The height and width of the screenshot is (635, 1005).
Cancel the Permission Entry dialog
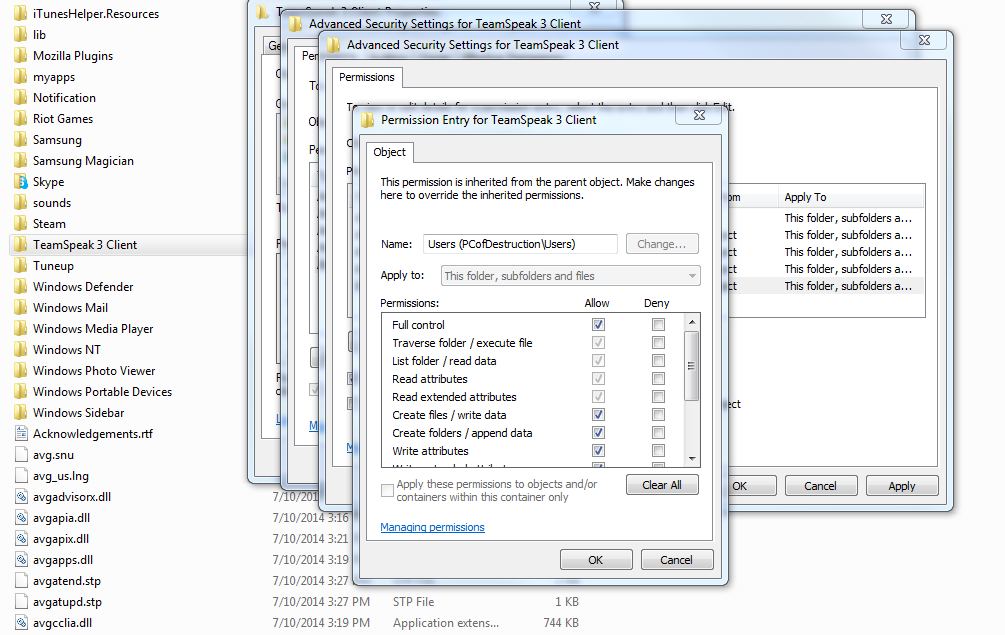click(x=677, y=560)
